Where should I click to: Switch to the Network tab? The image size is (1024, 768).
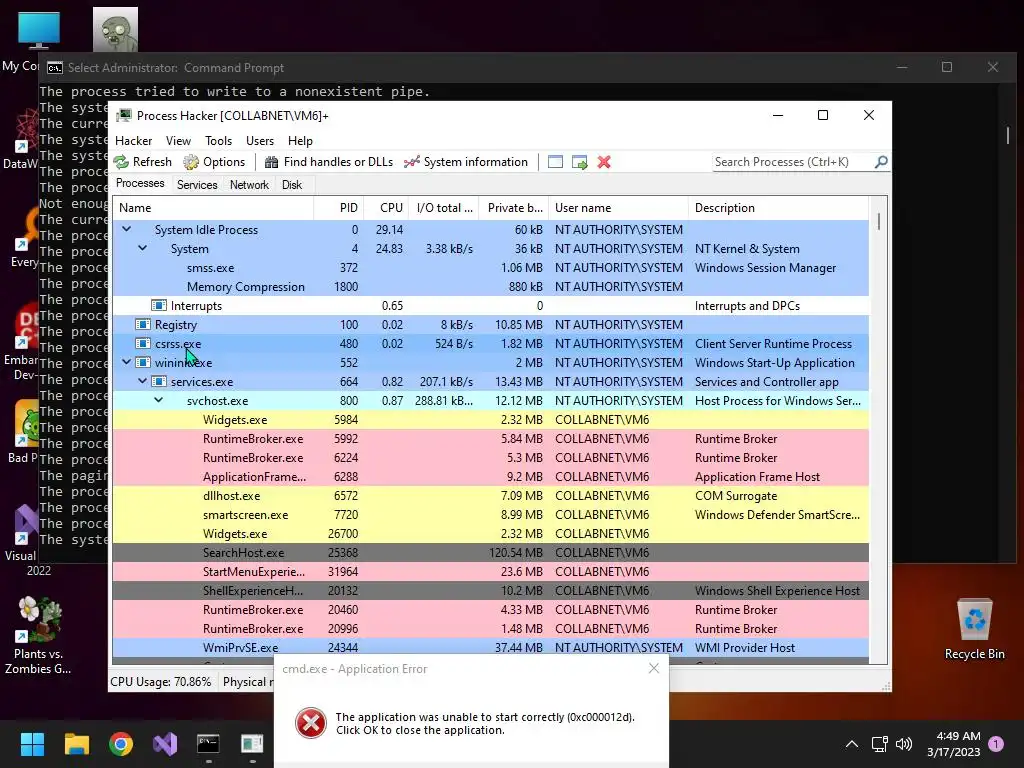point(249,185)
